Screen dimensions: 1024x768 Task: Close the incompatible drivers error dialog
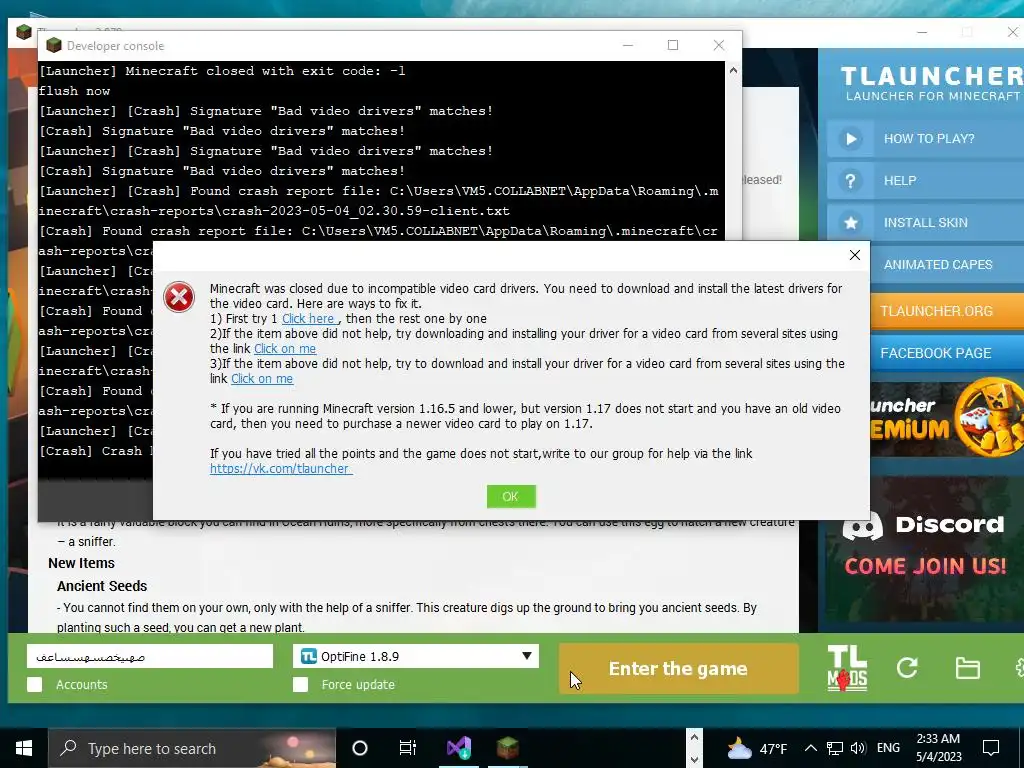click(854, 255)
